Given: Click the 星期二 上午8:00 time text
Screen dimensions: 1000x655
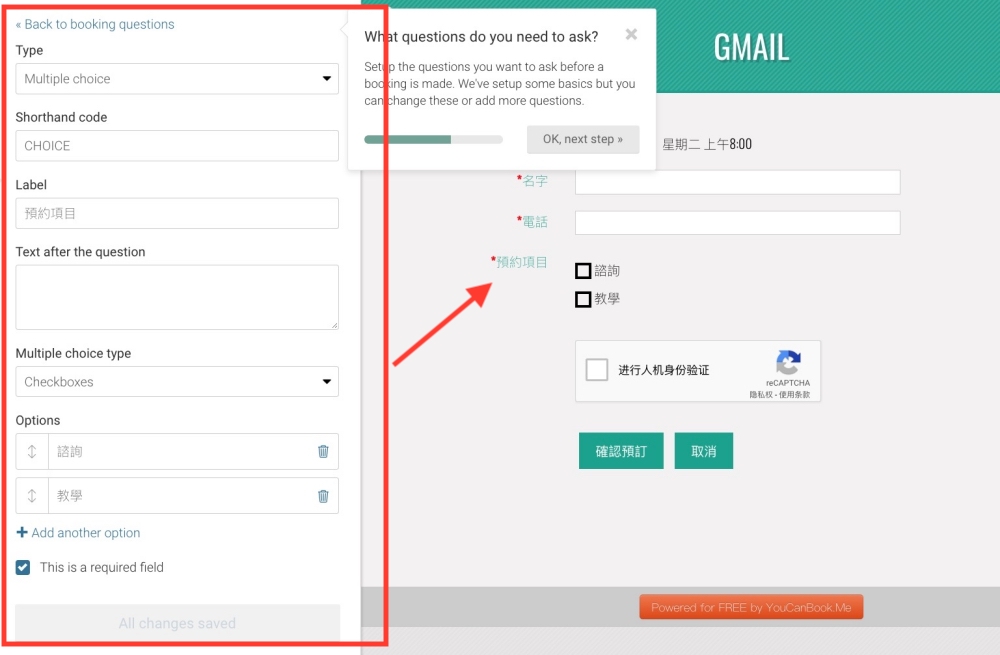Looking at the screenshot, I should tap(707, 144).
